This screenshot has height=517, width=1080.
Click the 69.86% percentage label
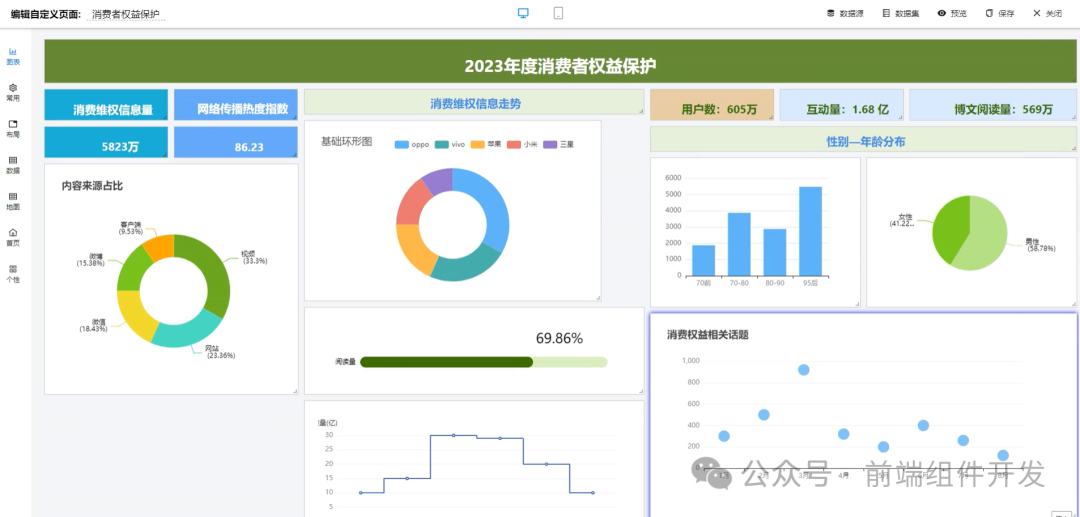pos(559,338)
